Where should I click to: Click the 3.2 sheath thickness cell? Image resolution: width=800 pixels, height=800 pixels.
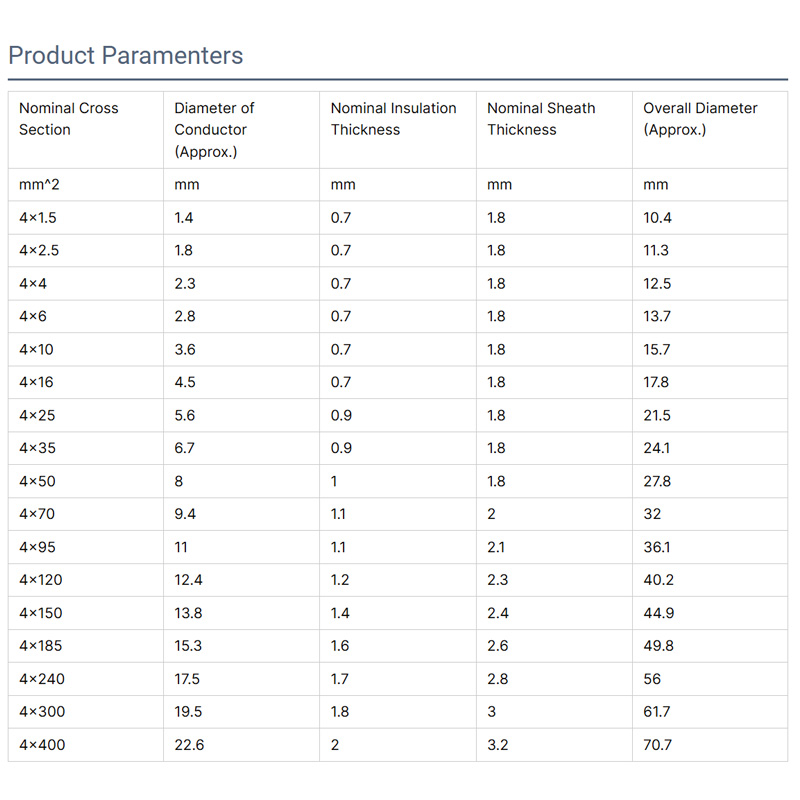coord(498,745)
